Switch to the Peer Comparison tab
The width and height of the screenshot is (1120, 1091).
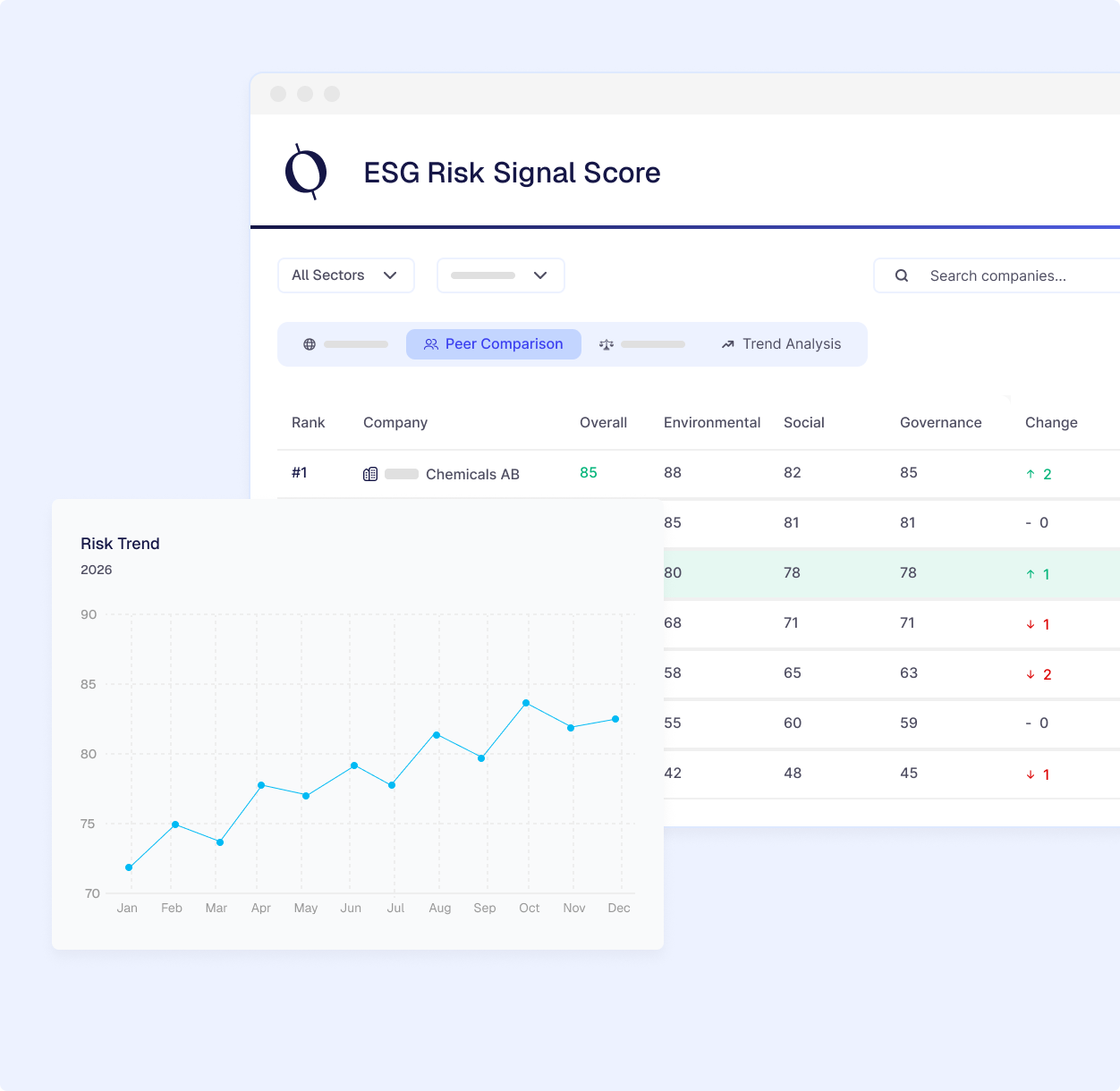point(494,344)
